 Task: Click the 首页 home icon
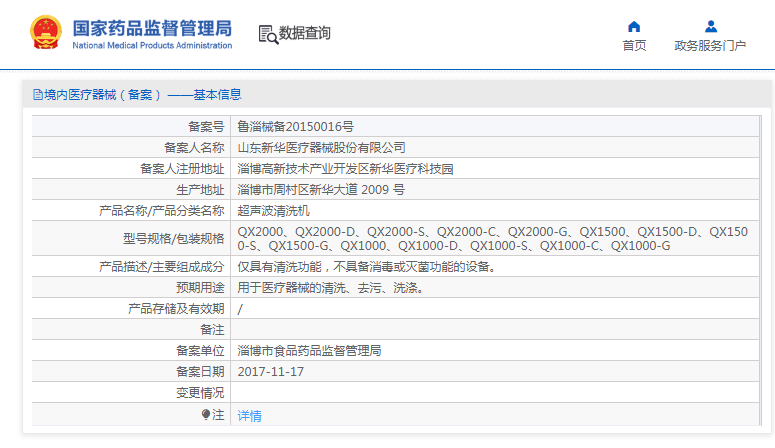634,27
